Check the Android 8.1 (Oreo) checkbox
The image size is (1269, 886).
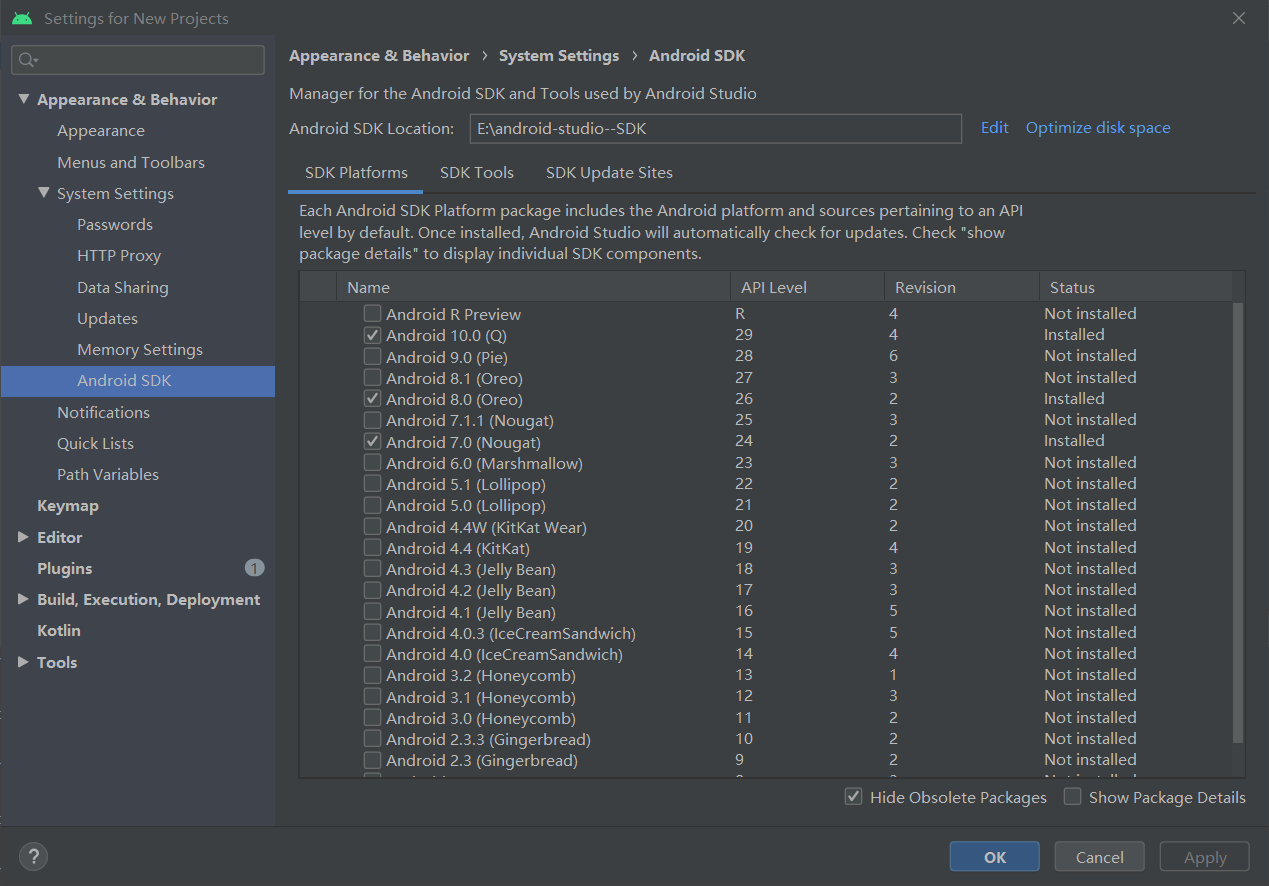coord(372,378)
